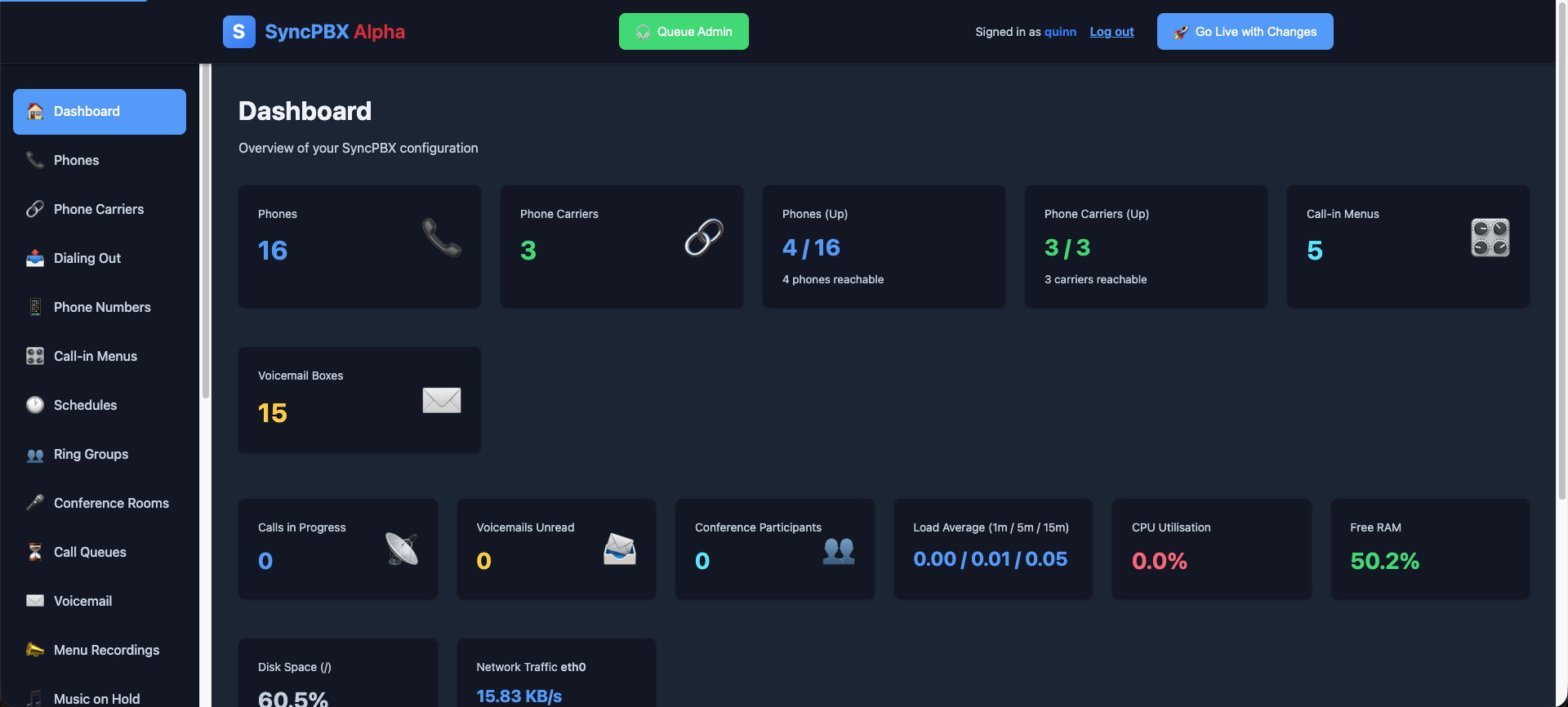Click the Dialing Out outbox icon in sidebar
This screenshot has width=1568, height=707.
(35, 258)
